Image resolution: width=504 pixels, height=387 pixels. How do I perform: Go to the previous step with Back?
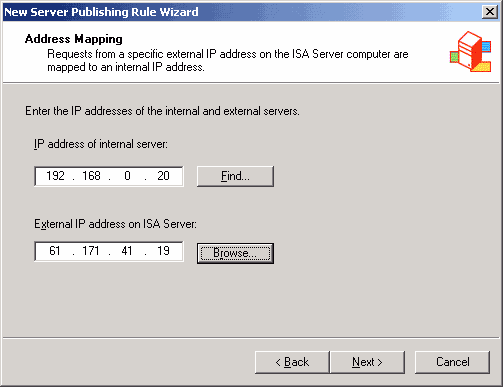coord(292,362)
